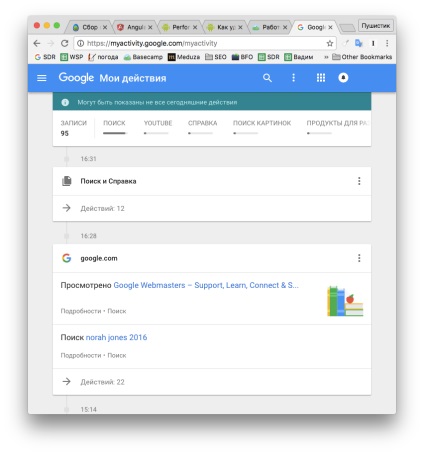Open the Meduza bookmark
Image resolution: width=424 pixels, height=454 pixels.
point(184,57)
